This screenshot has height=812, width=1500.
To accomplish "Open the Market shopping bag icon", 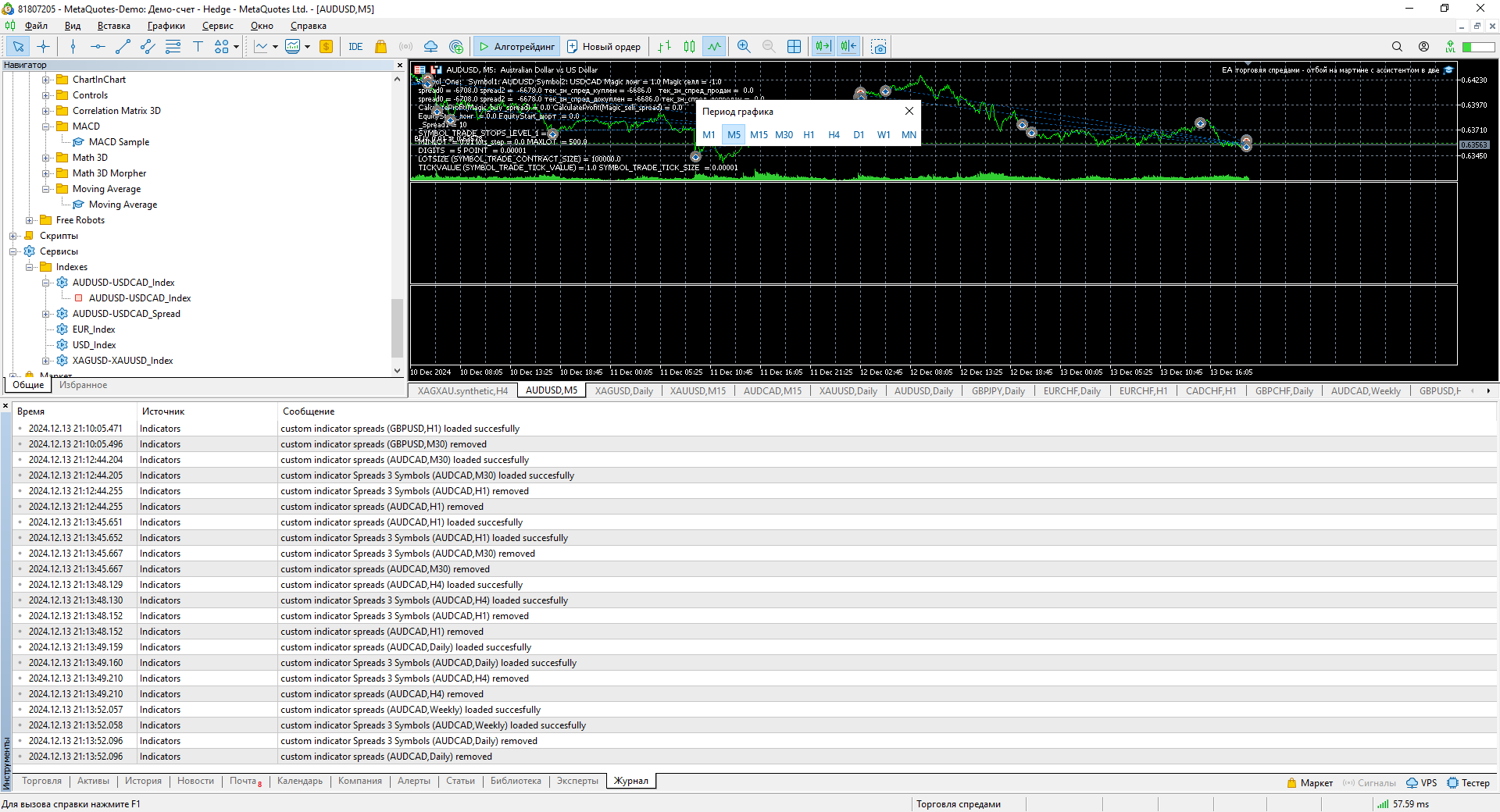I will pyautogui.click(x=380, y=47).
